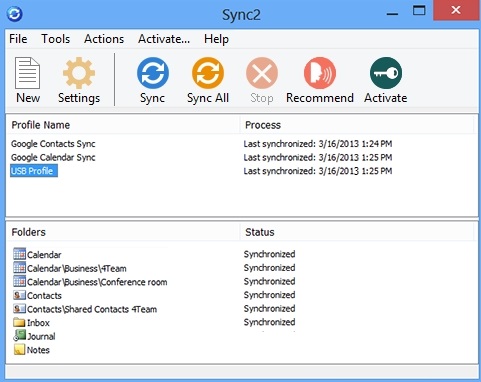
Task: Click the Inbox folder icon
Action: 19,322
